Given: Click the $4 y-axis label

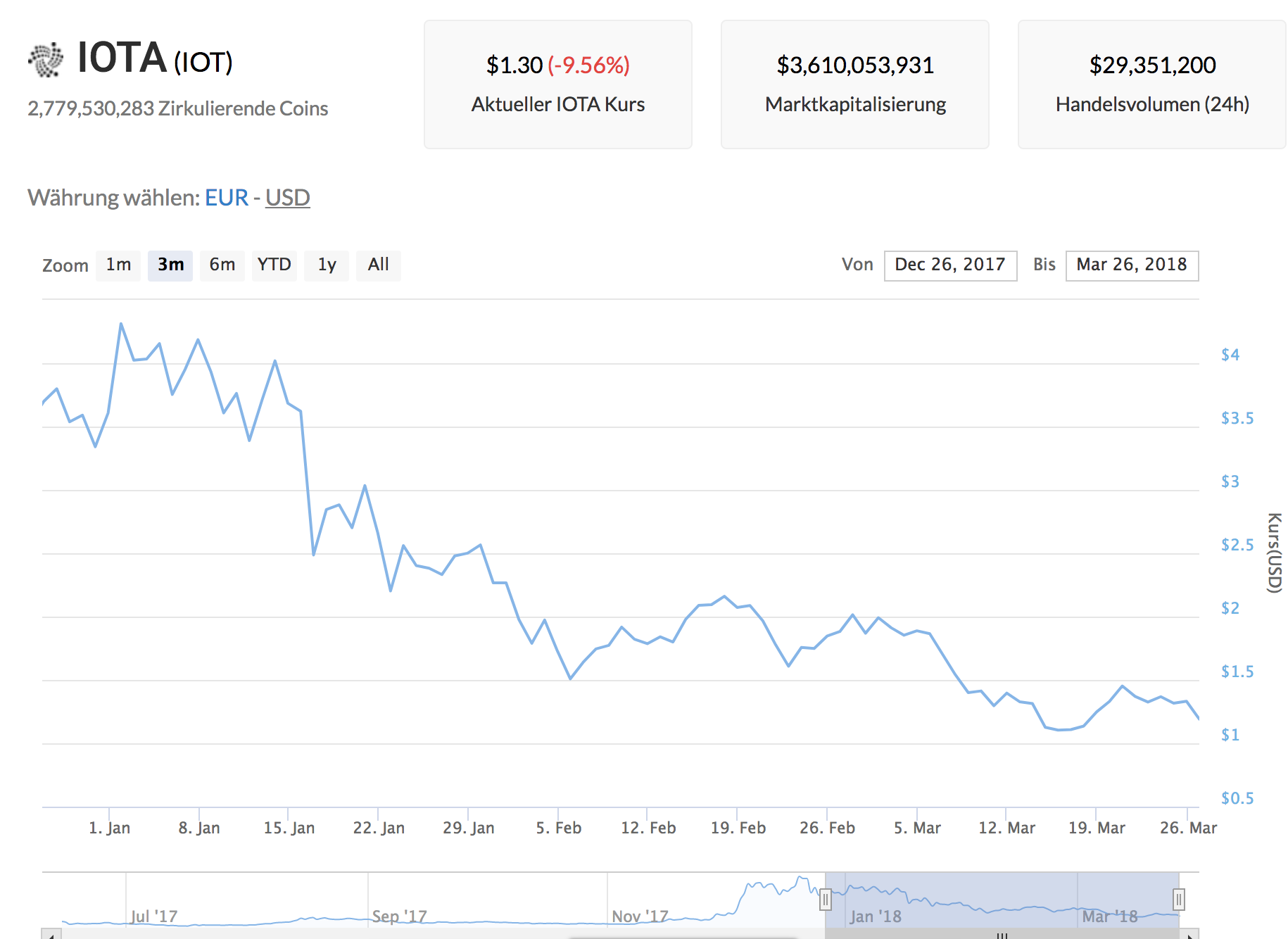Looking at the screenshot, I should [1230, 355].
